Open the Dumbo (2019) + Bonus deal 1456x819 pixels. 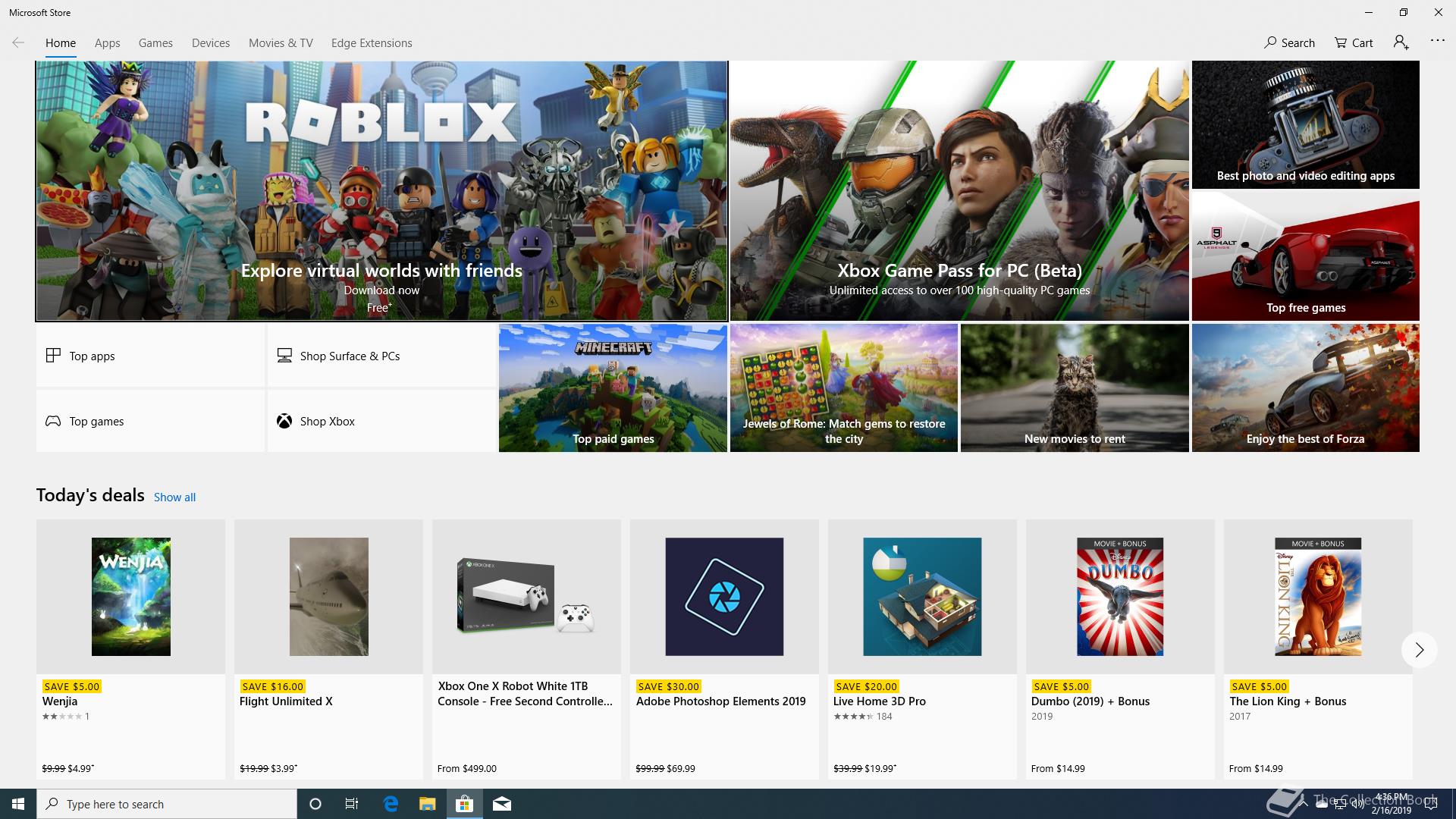(1120, 649)
